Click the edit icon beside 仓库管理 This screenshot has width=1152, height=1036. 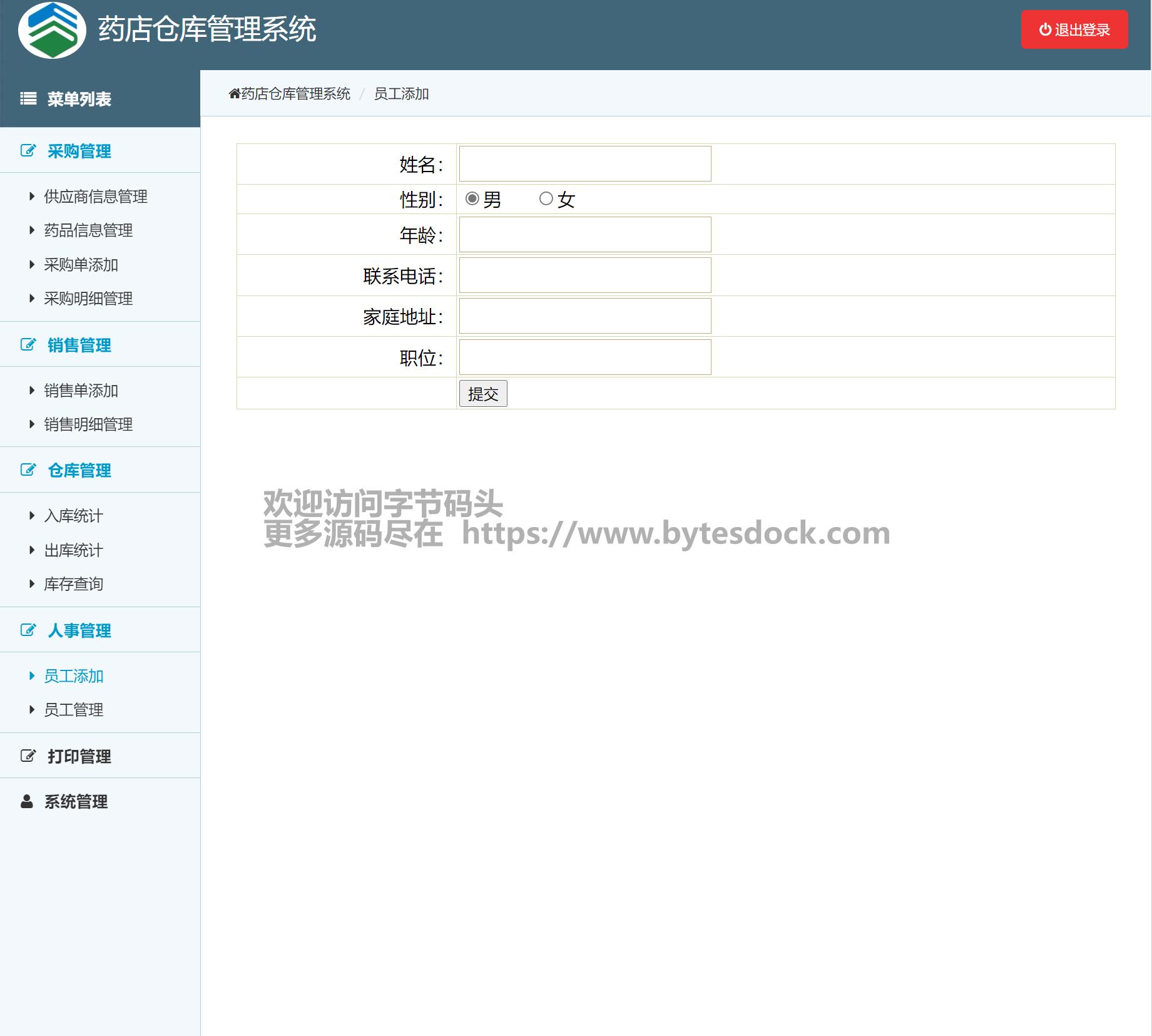28,470
